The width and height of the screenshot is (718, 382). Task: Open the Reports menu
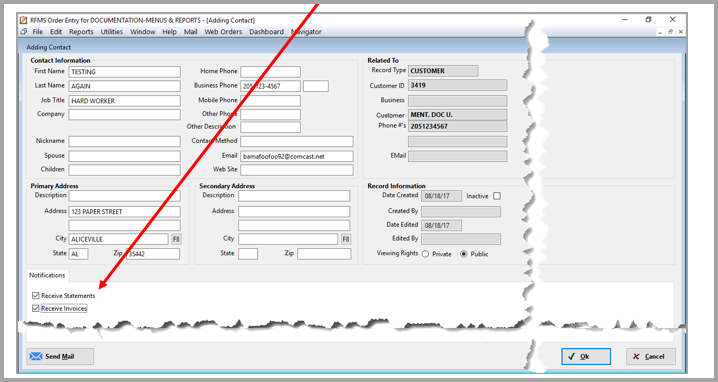point(81,32)
